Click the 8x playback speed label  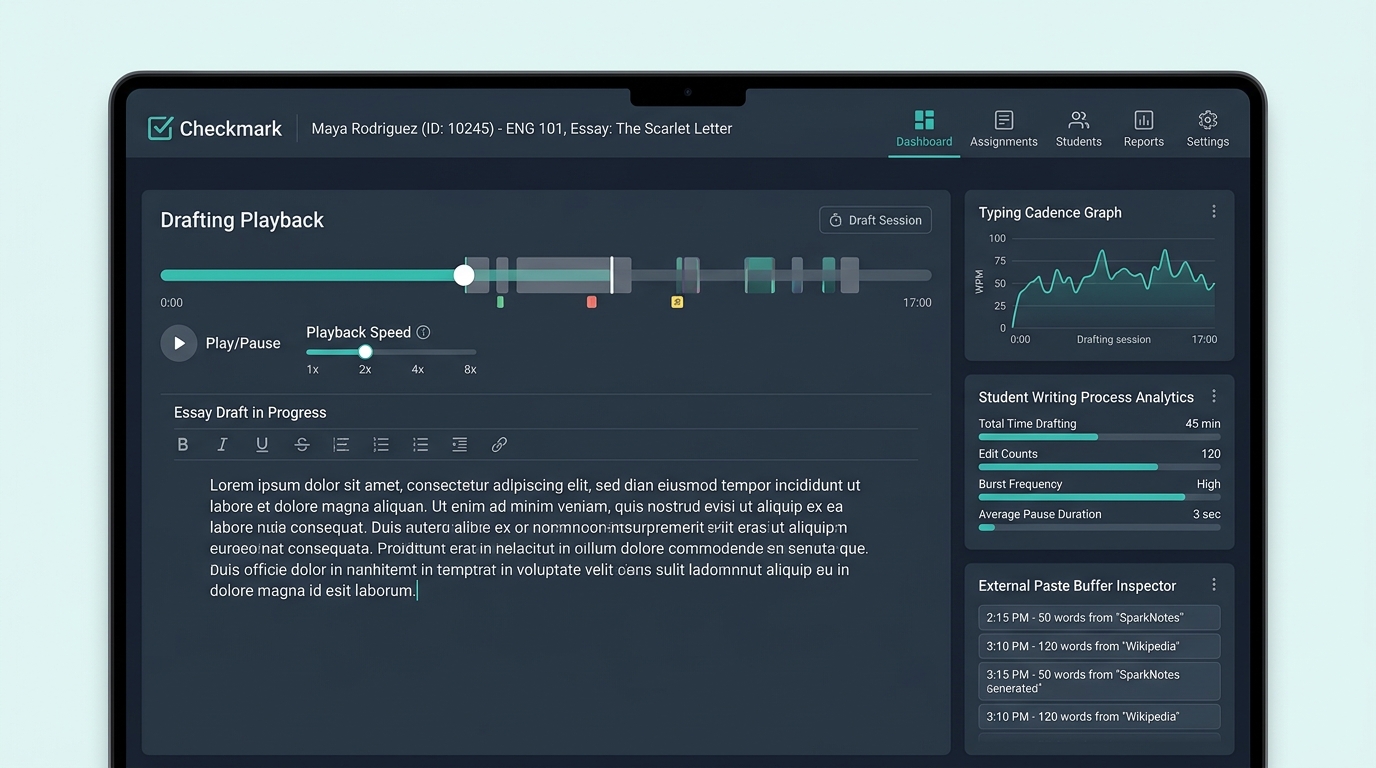pos(470,370)
